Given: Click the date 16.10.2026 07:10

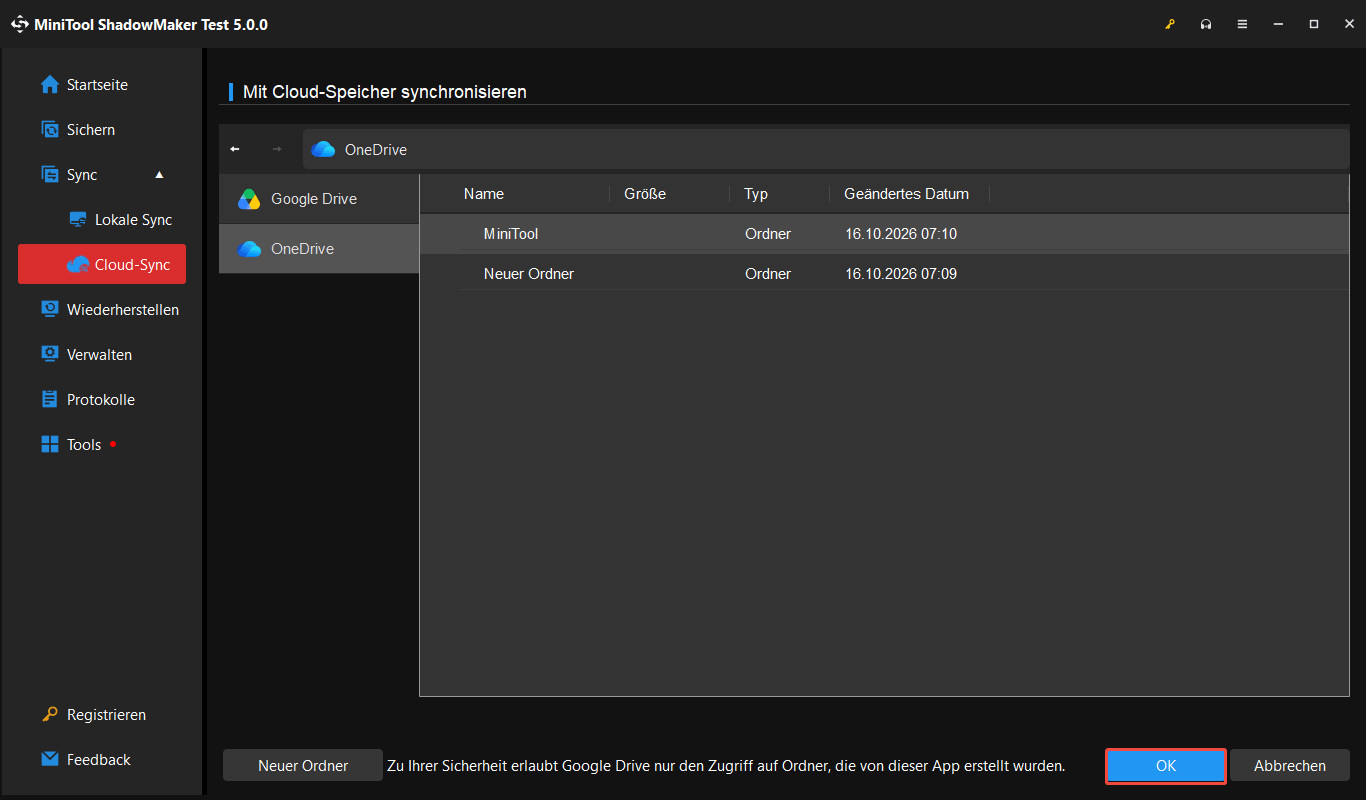Looking at the screenshot, I should tap(901, 234).
